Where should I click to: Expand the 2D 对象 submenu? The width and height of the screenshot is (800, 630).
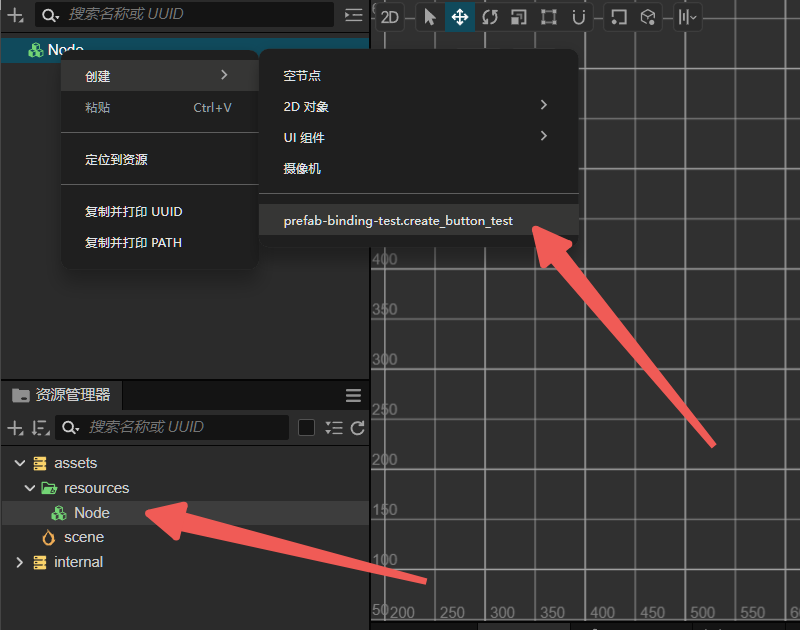pos(418,106)
